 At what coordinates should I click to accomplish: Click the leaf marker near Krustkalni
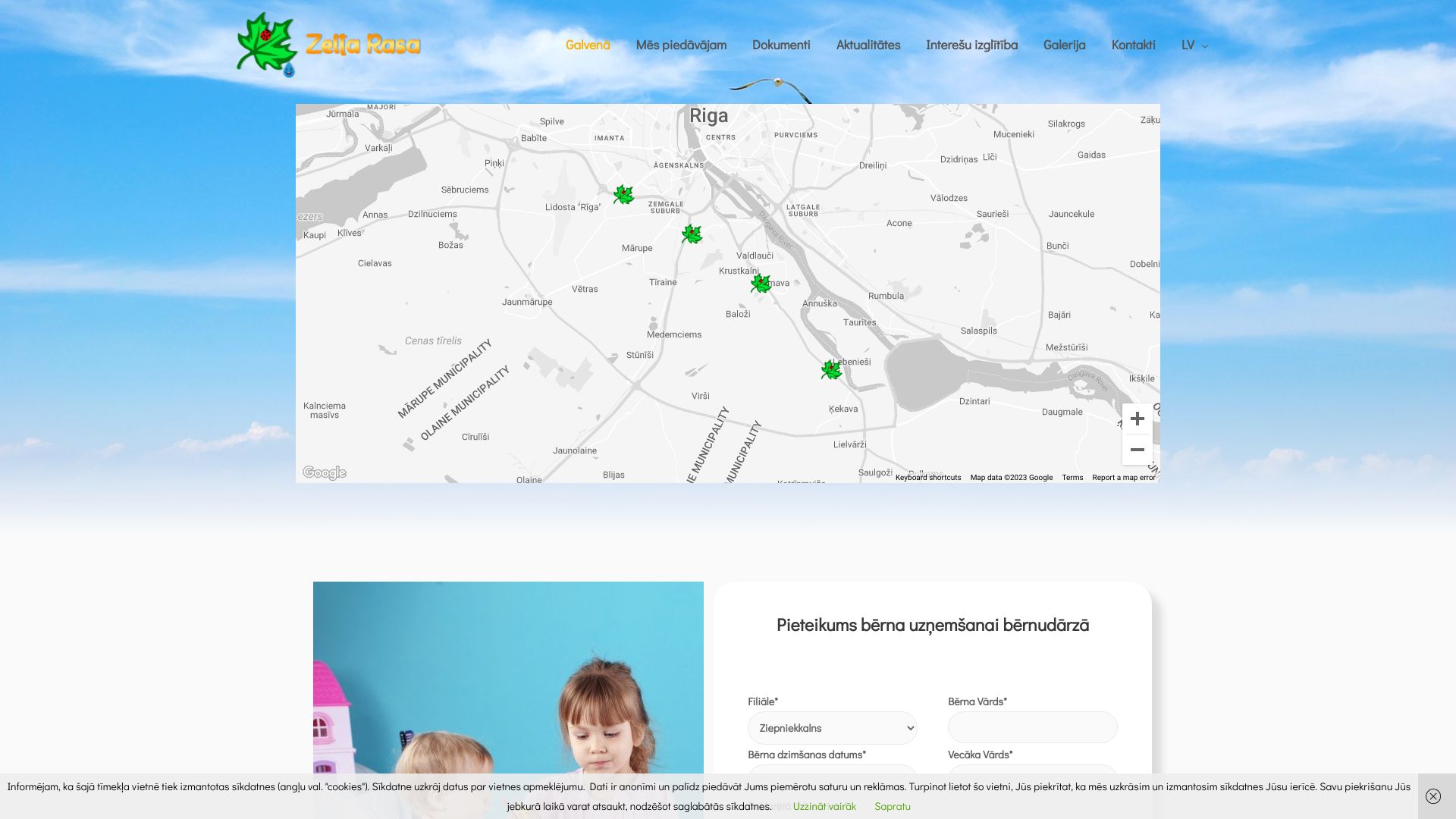761,284
